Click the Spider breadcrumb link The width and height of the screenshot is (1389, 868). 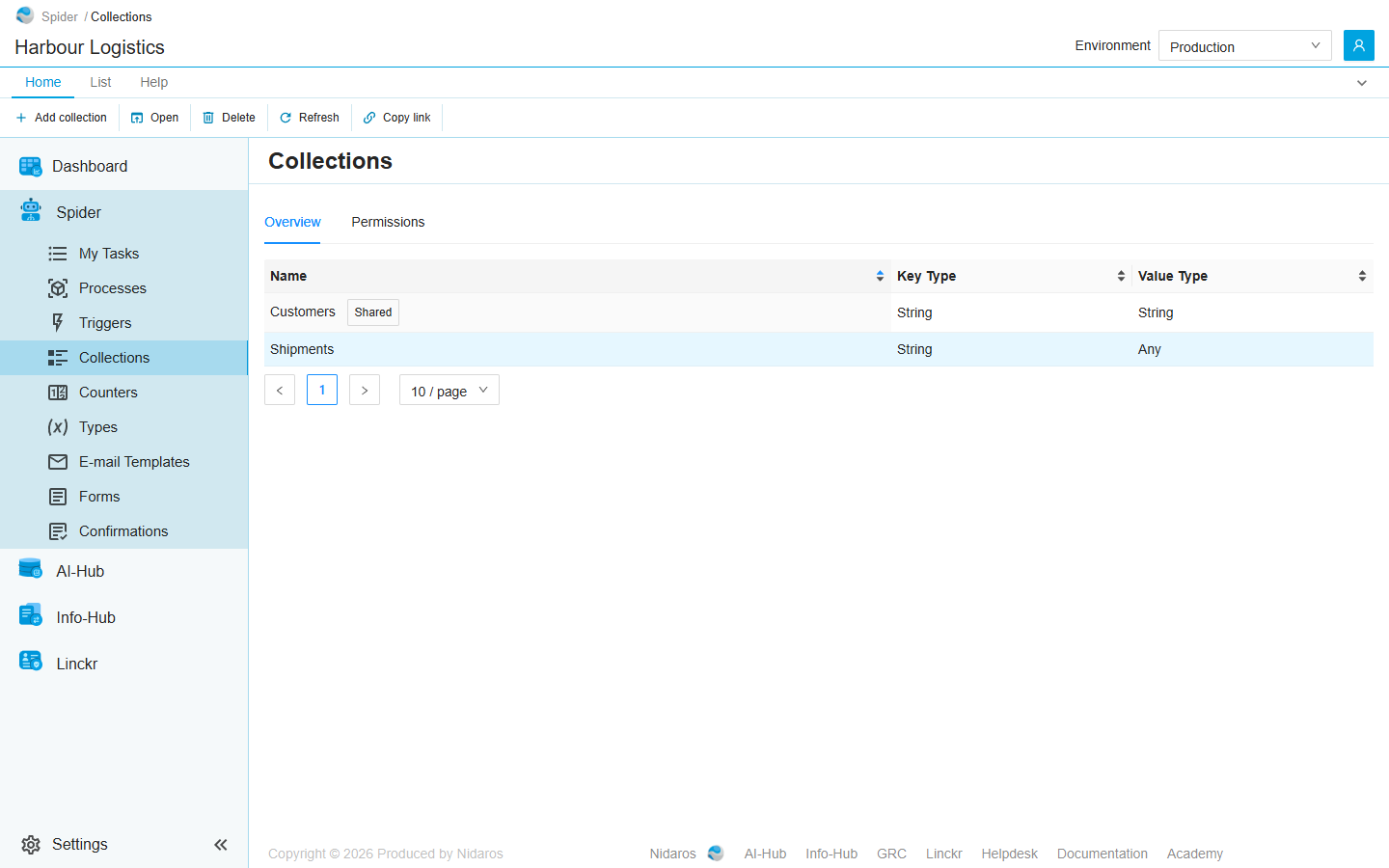[x=60, y=16]
